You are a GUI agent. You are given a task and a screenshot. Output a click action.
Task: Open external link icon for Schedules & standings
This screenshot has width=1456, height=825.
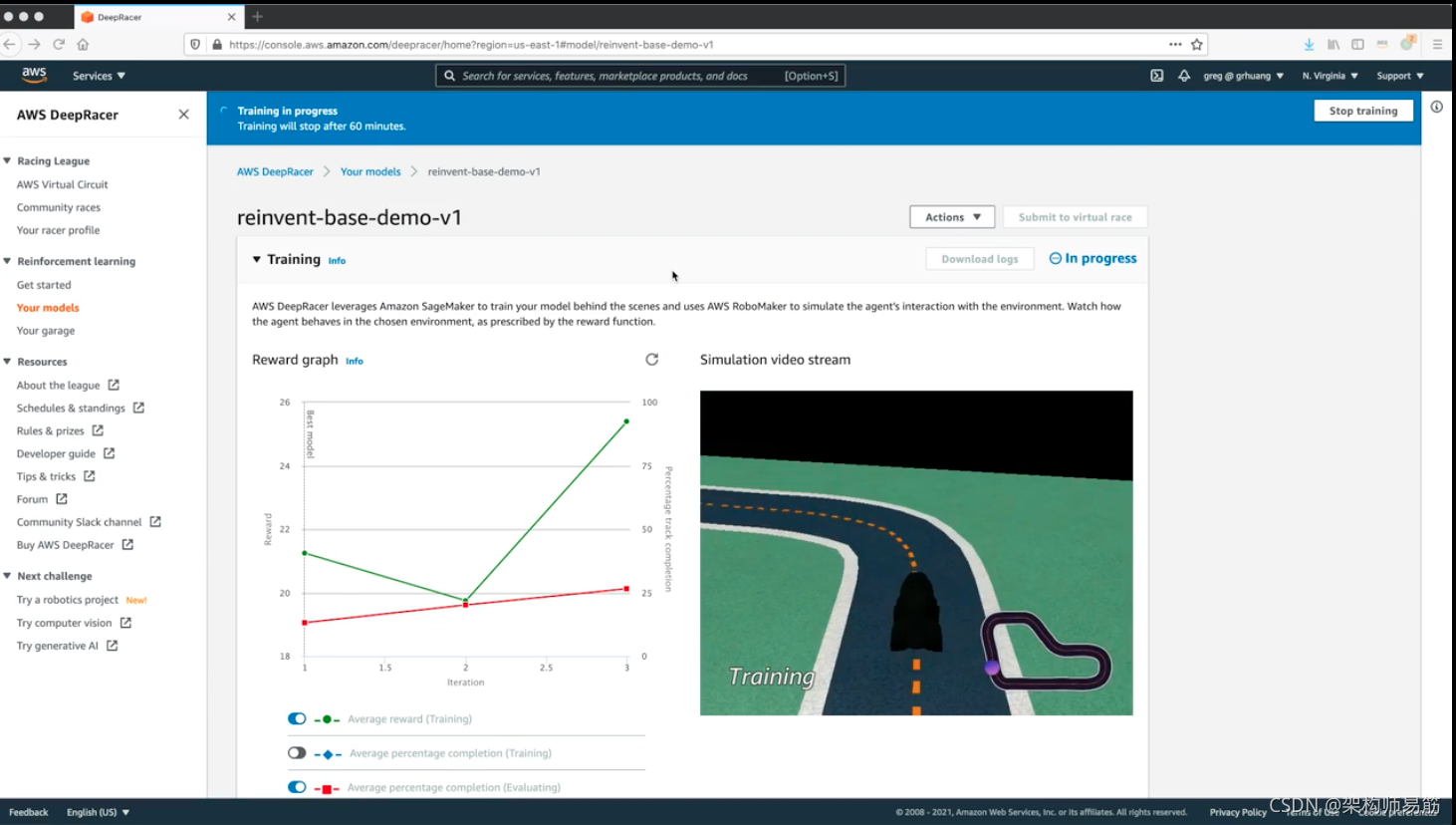point(138,408)
